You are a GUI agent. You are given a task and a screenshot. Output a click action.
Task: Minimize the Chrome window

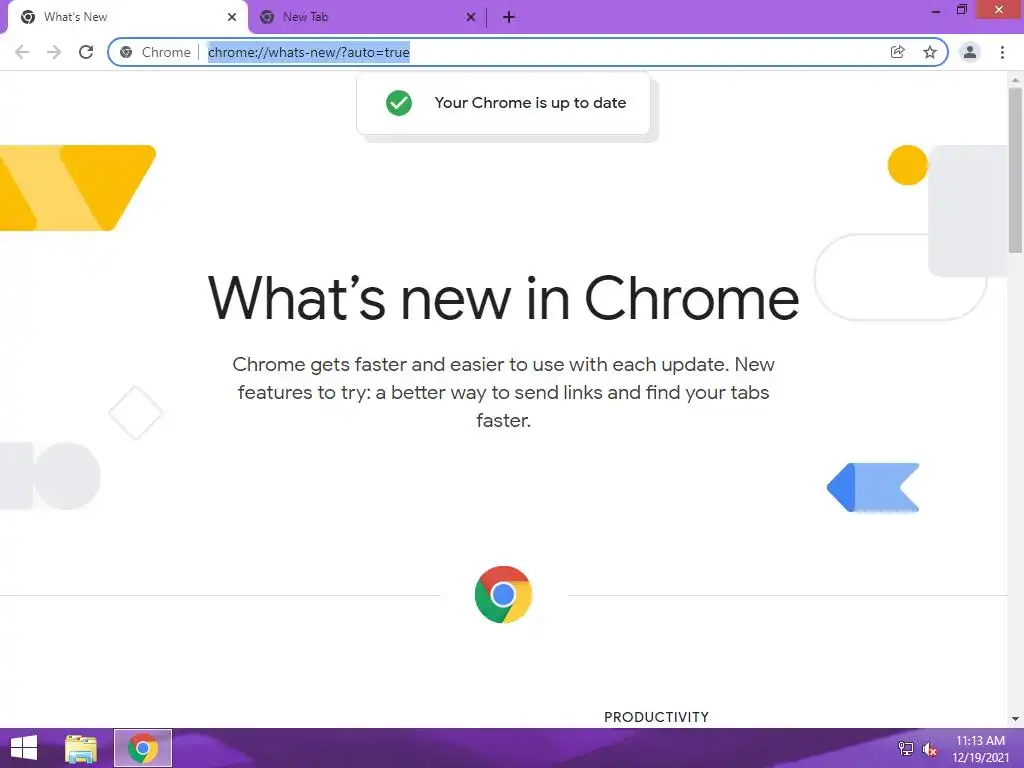point(936,10)
